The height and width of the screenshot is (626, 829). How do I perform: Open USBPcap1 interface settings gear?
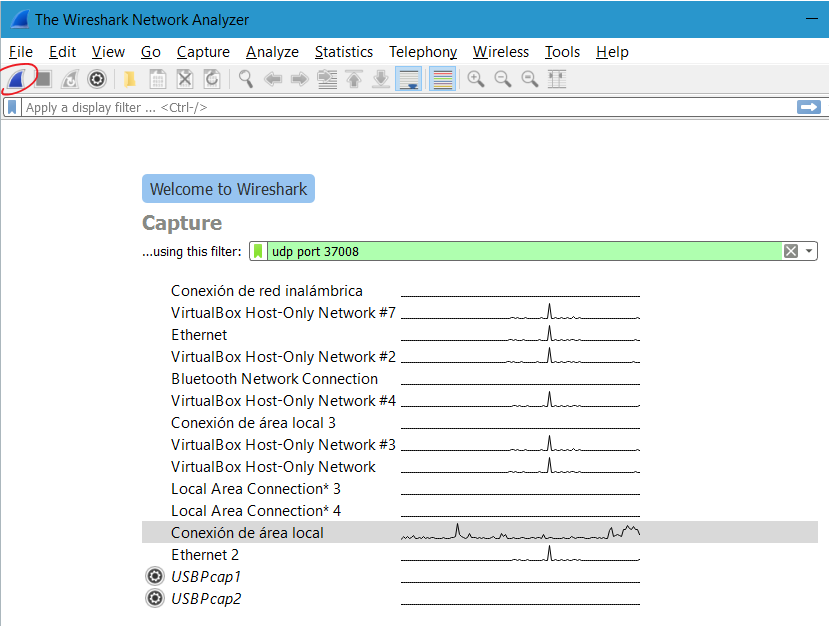click(155, 576)
